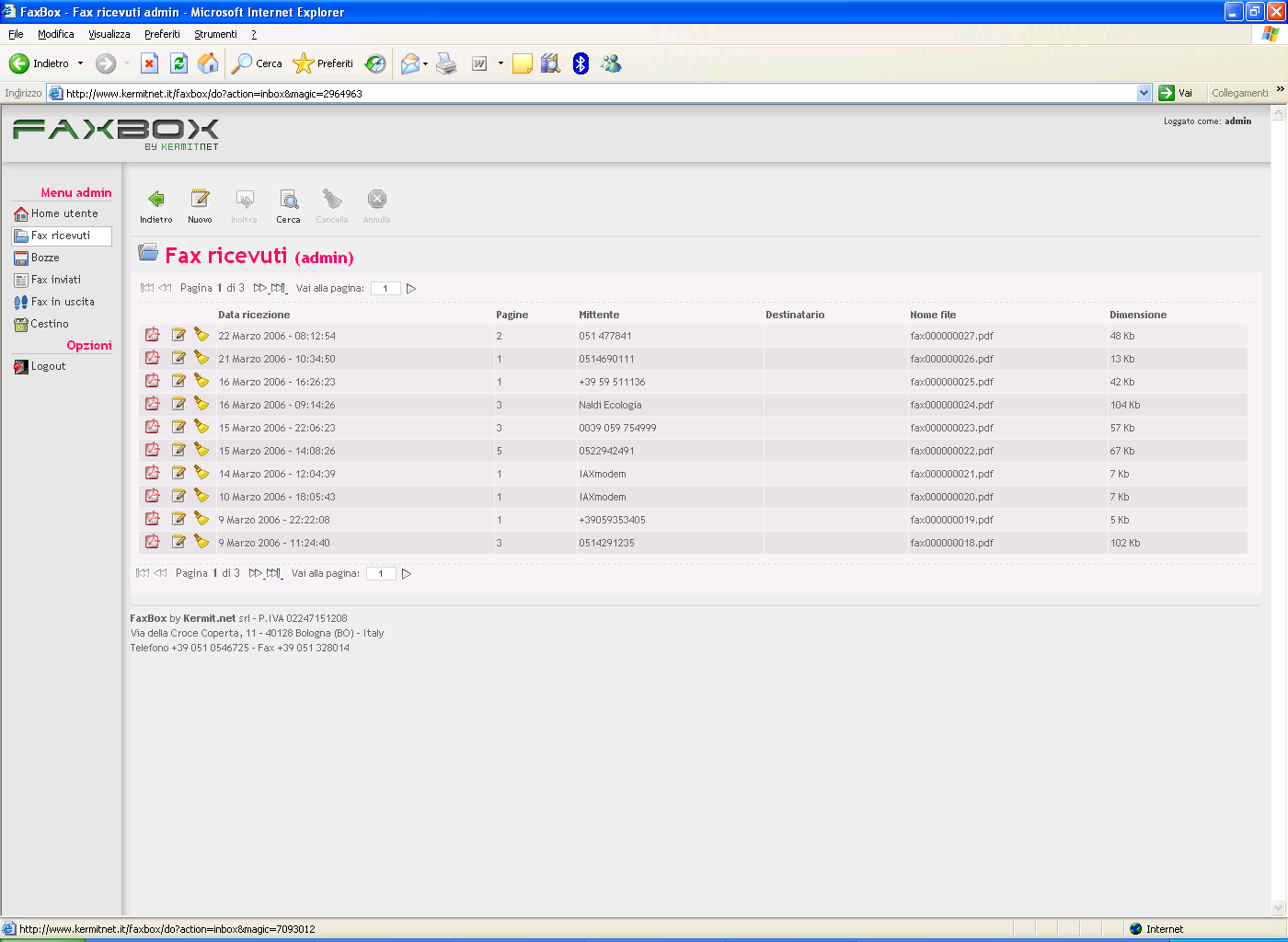This screenshot has height=942, width=1288.
Task: Open IE History toolbar icon
Action: [375, 63]
